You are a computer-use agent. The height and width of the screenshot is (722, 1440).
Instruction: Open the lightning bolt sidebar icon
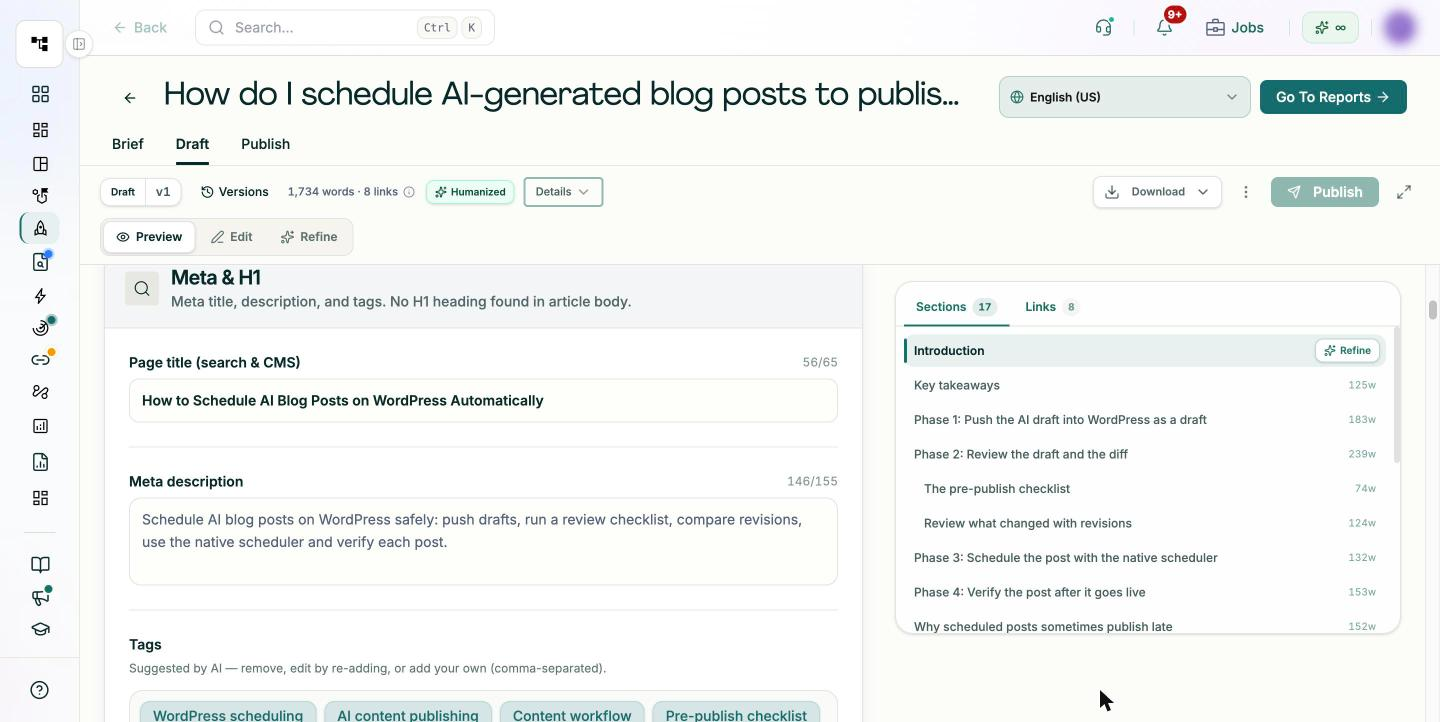tap(40, 296)
